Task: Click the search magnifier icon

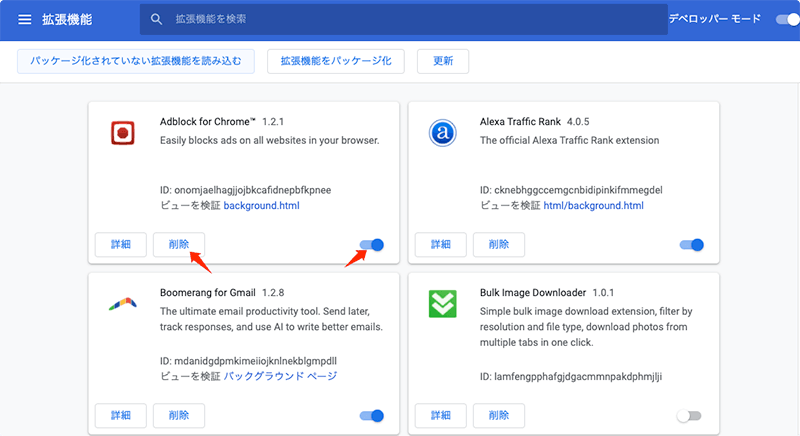Action: [156, 19]
